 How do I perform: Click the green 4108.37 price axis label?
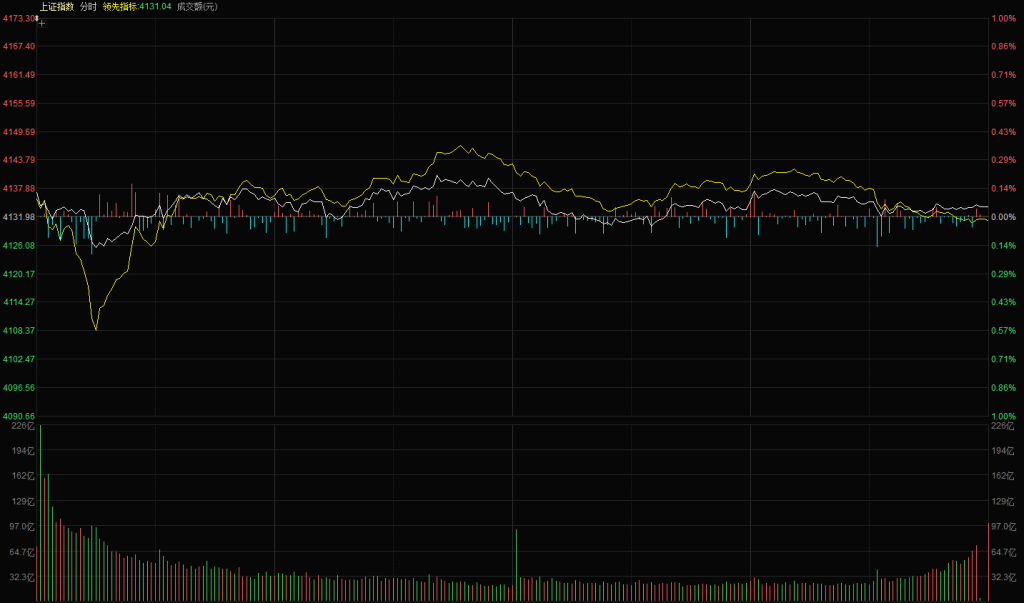[x=18, y=330]
